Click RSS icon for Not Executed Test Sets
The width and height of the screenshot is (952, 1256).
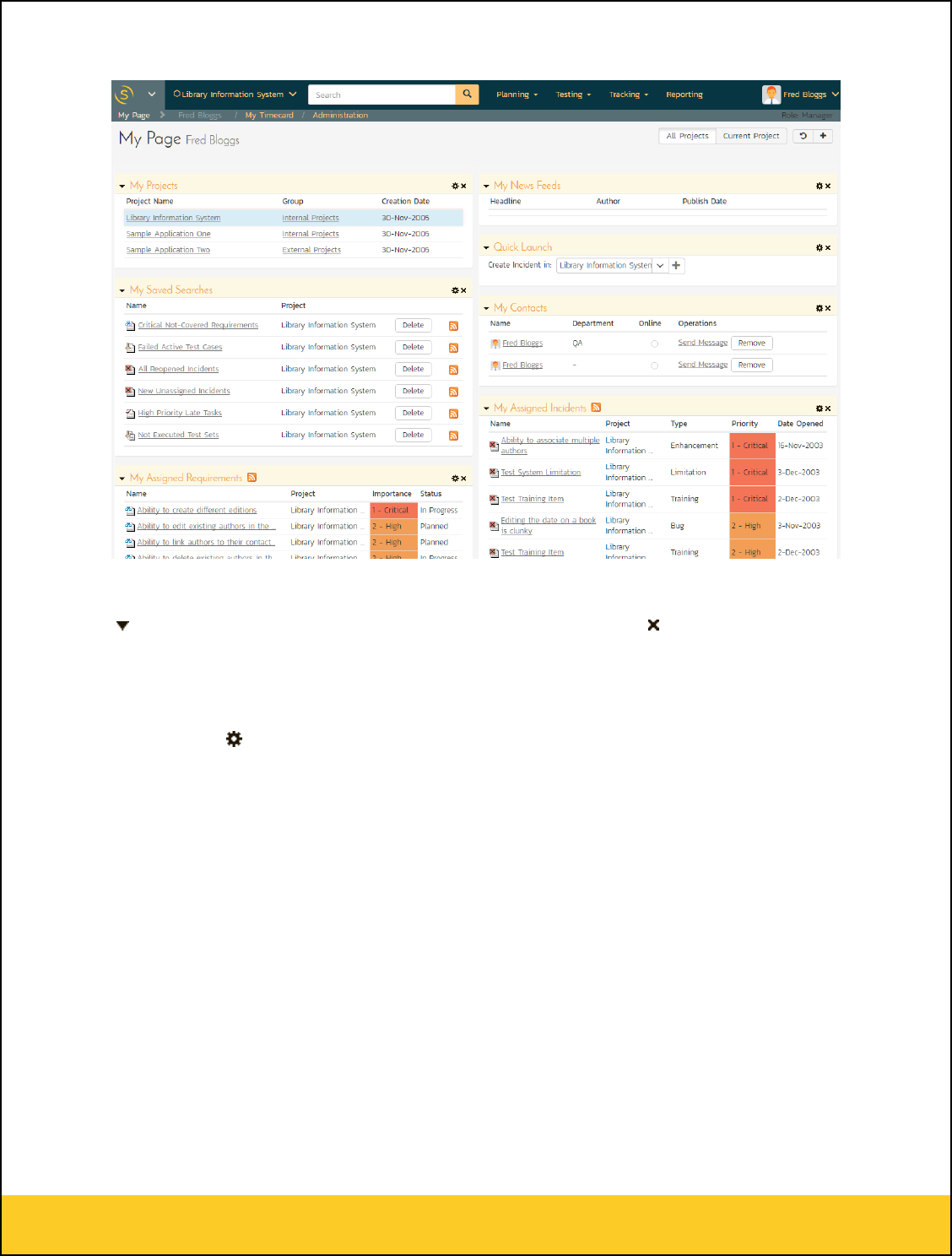click(453, 436)
